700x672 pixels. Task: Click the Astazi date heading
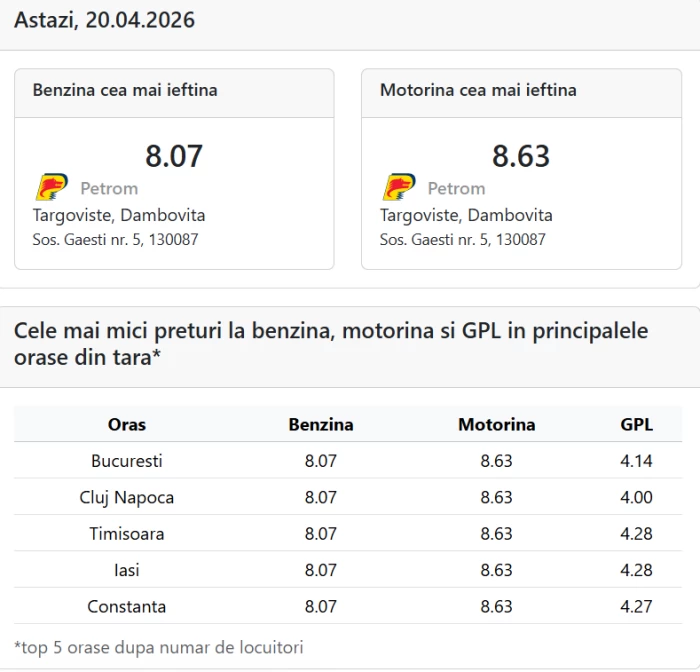click(x=105, y=20)
